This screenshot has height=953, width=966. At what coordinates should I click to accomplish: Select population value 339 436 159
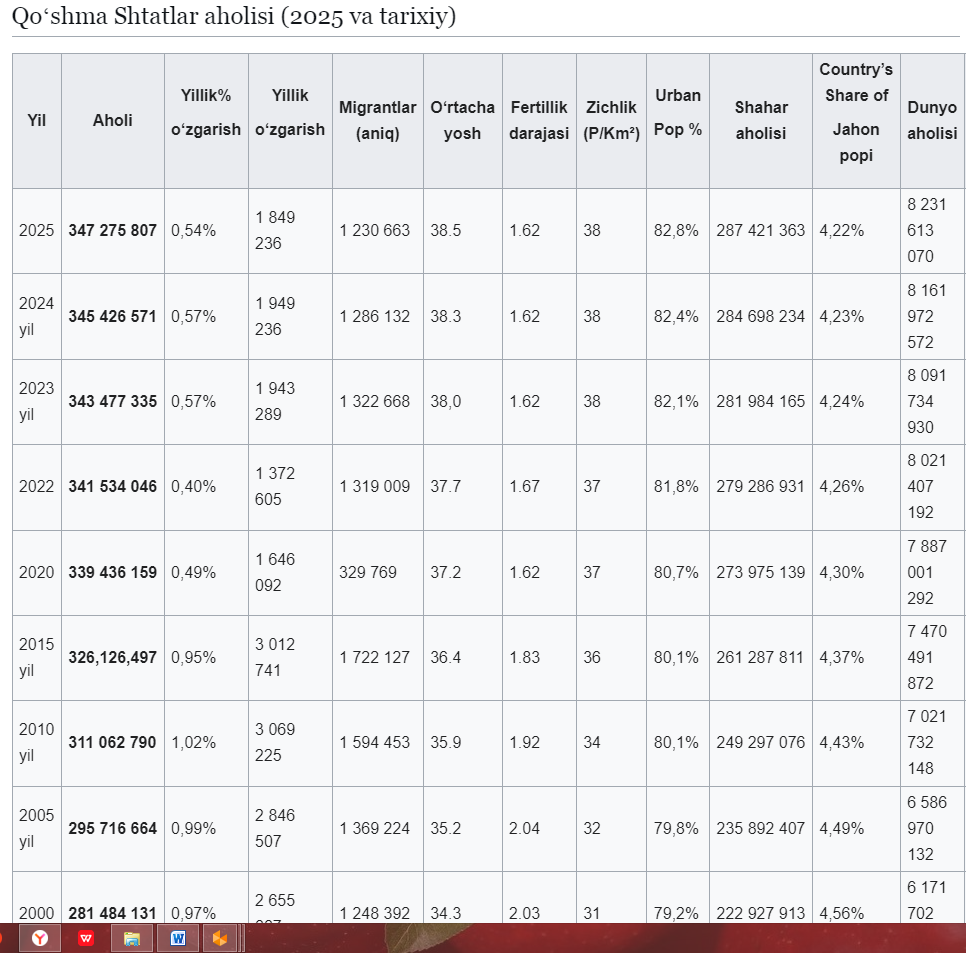coord(113,572)
